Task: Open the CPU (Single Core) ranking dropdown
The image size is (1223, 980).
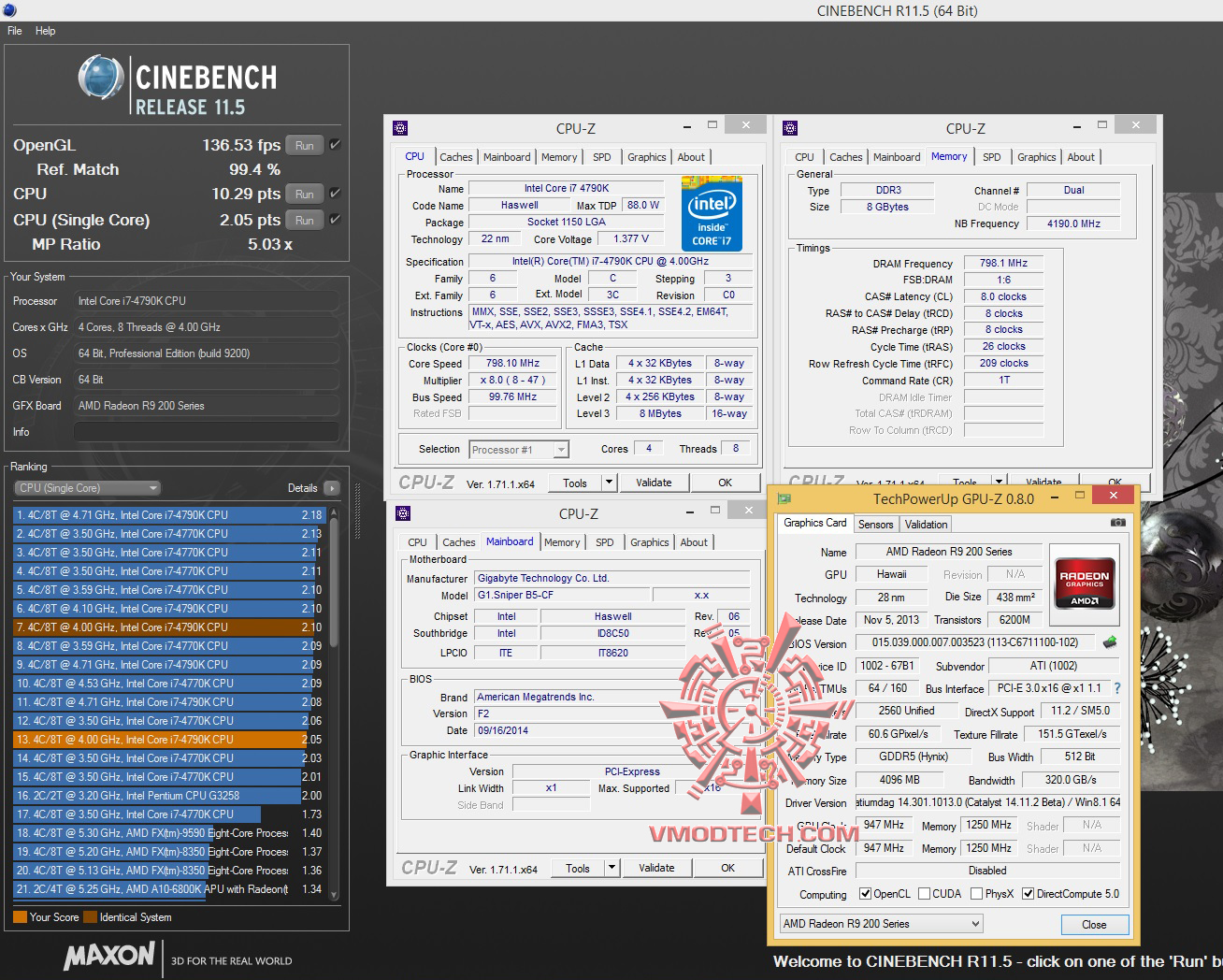Action: (x=88, y=488)
